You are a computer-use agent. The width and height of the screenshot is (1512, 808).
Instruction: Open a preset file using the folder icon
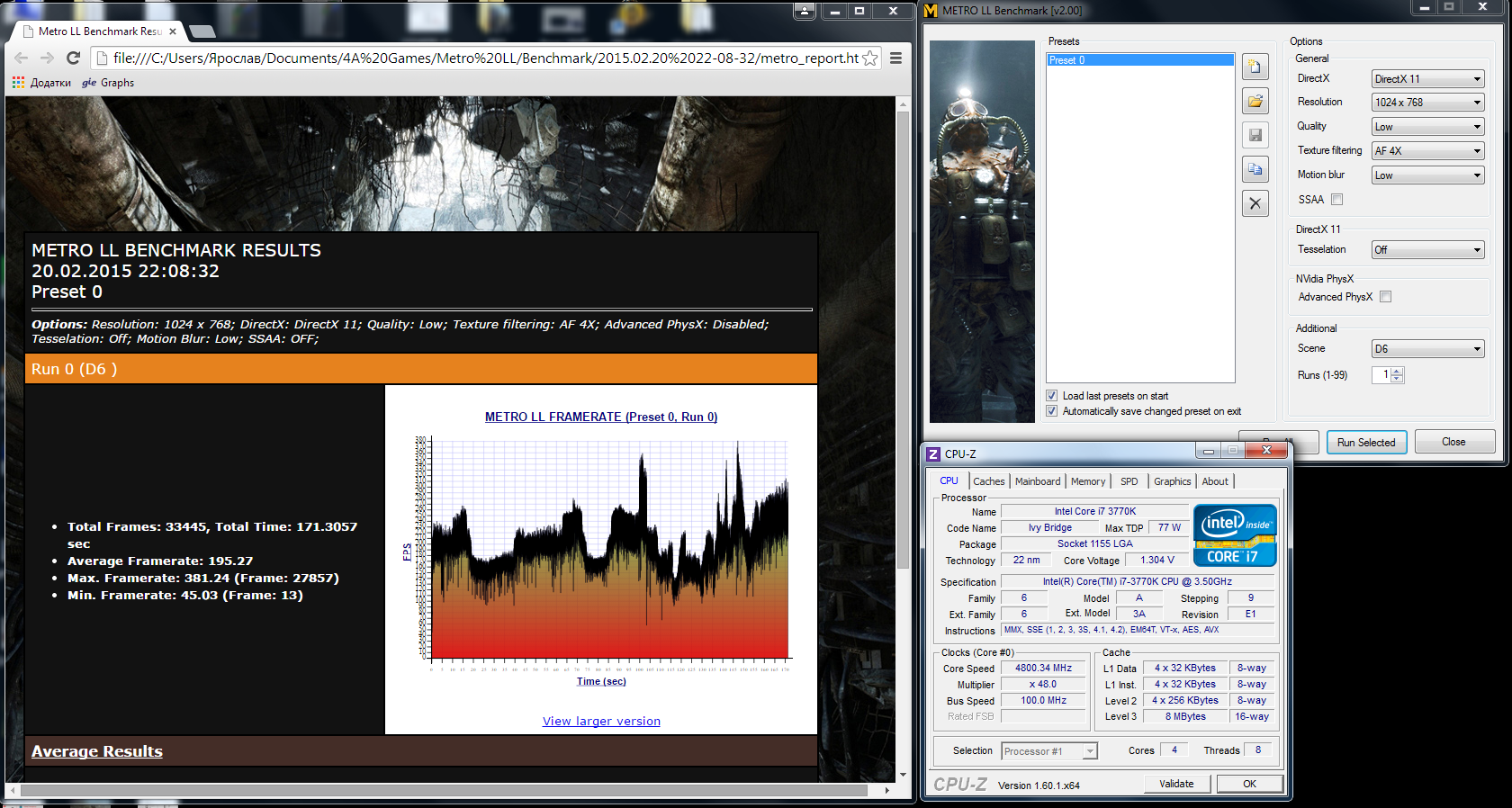tap(1255, 101)
